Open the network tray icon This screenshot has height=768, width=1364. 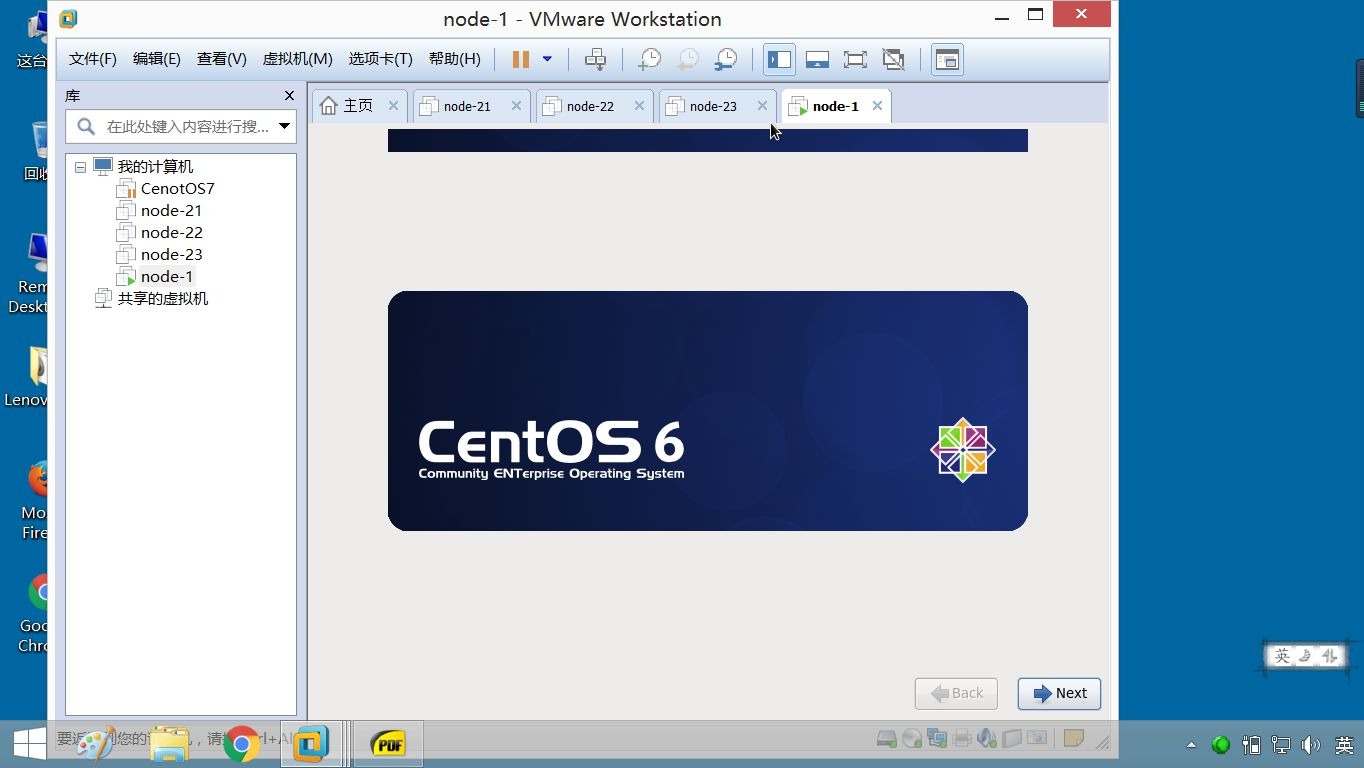1281,745
